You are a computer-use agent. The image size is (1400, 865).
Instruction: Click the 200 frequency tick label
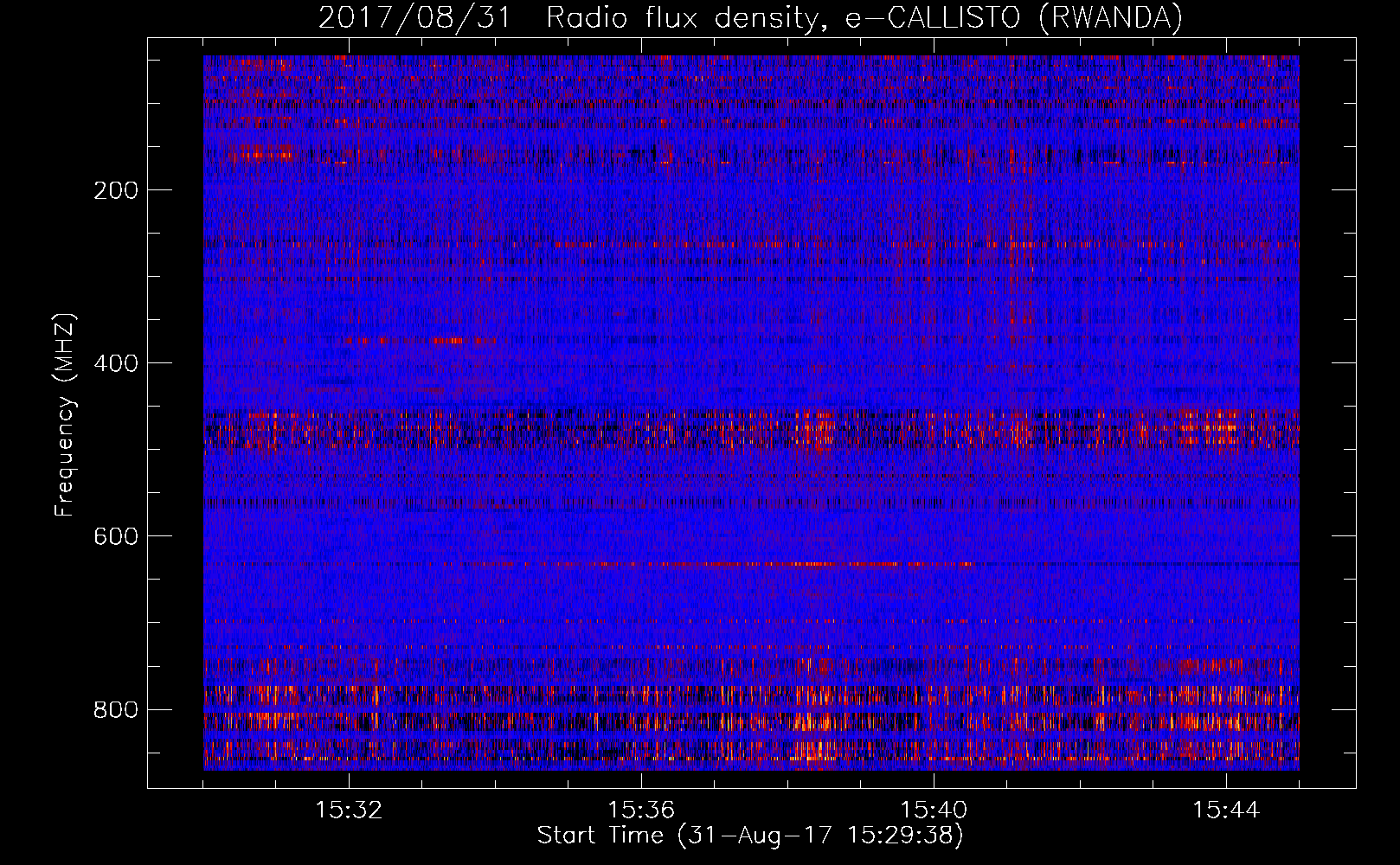116,190
